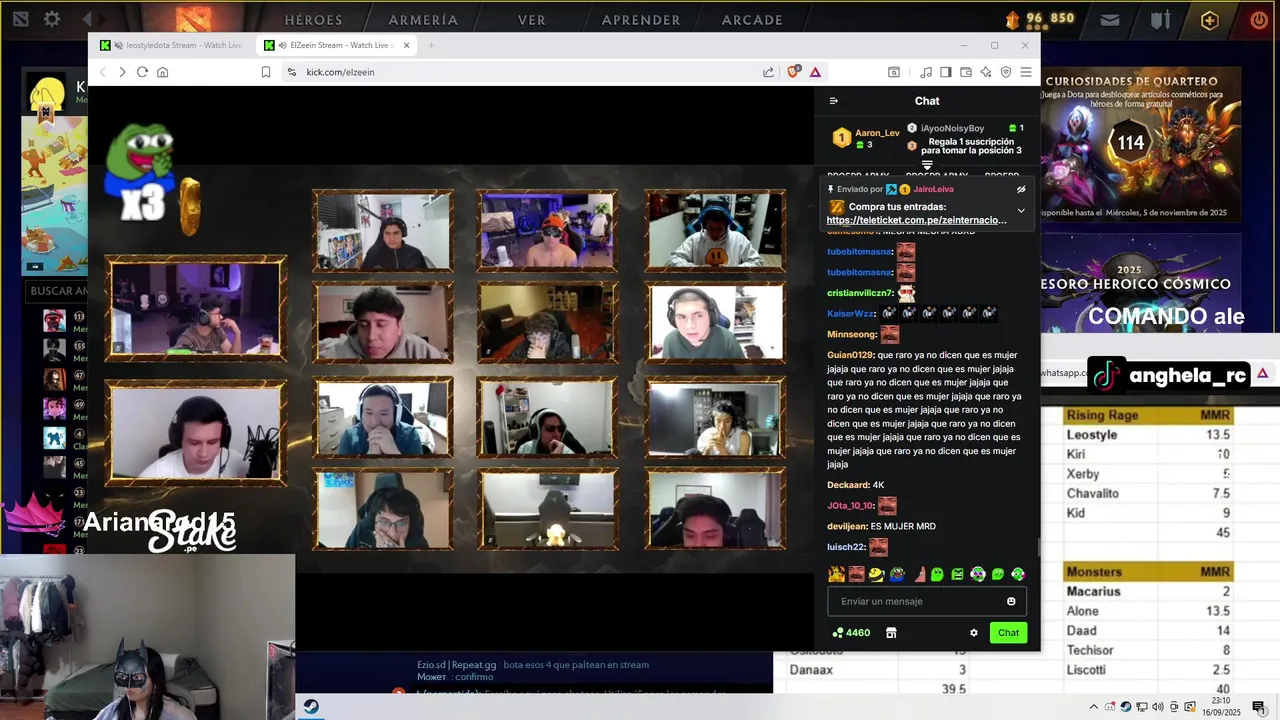Open the teleticket.com.pe pinned link
The height and width of the screenshot is (720, 1280).
pyautogui.click(x=917, y=220)
